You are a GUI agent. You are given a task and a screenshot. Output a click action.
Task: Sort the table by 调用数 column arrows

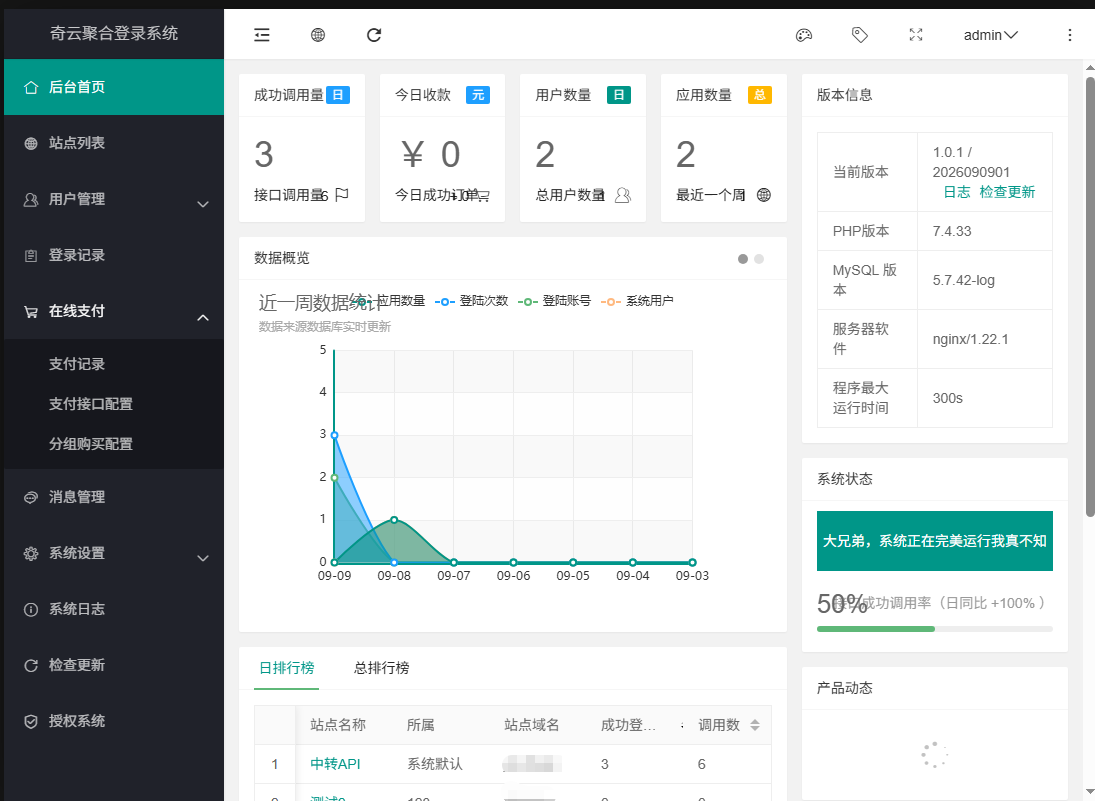(755, 725)
